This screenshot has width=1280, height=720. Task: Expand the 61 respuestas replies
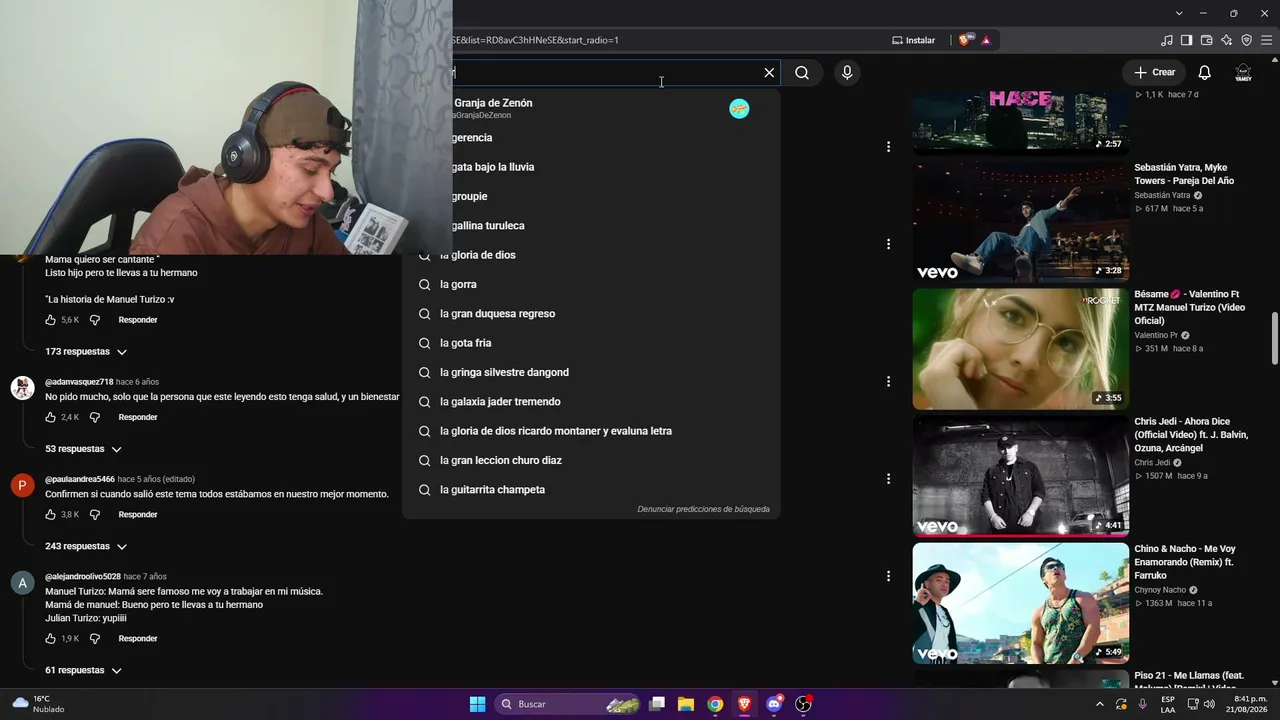click(x=83, y=670)
